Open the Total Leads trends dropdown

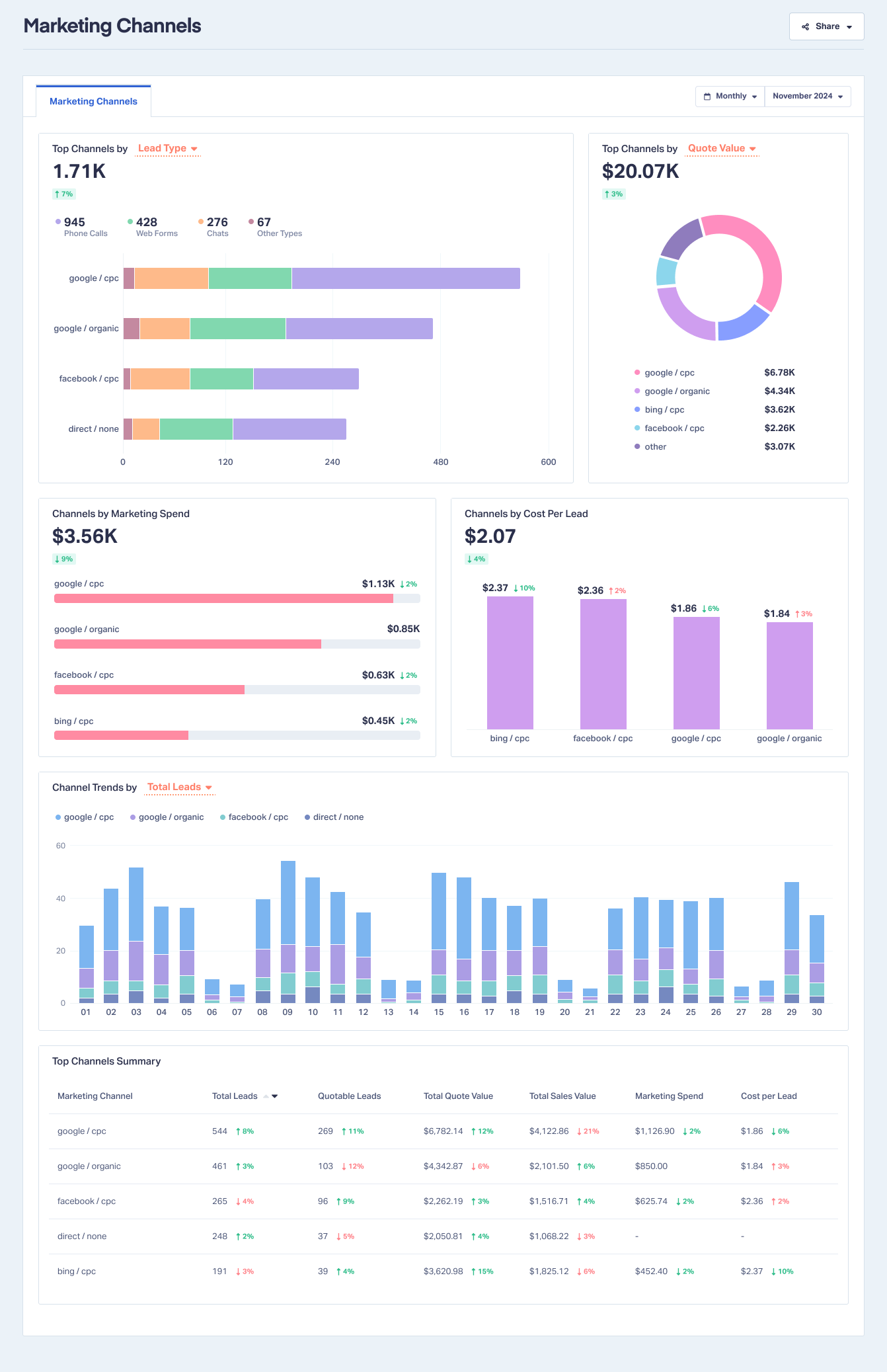(x=180, y=787)
